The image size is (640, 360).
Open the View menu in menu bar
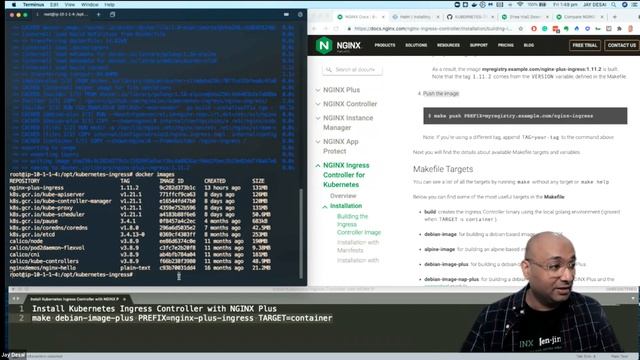[70, 4]
